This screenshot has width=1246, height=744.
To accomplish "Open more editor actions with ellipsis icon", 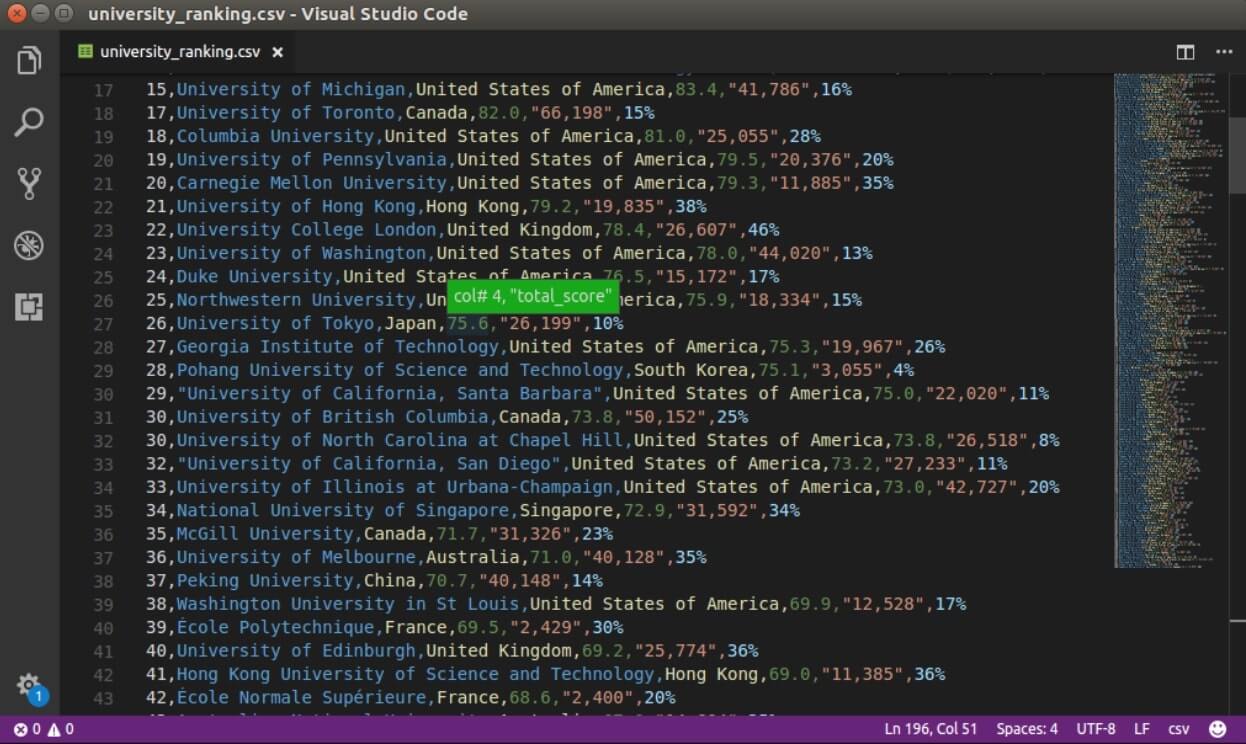I will pyautogui.click(x=1224, y=51).
